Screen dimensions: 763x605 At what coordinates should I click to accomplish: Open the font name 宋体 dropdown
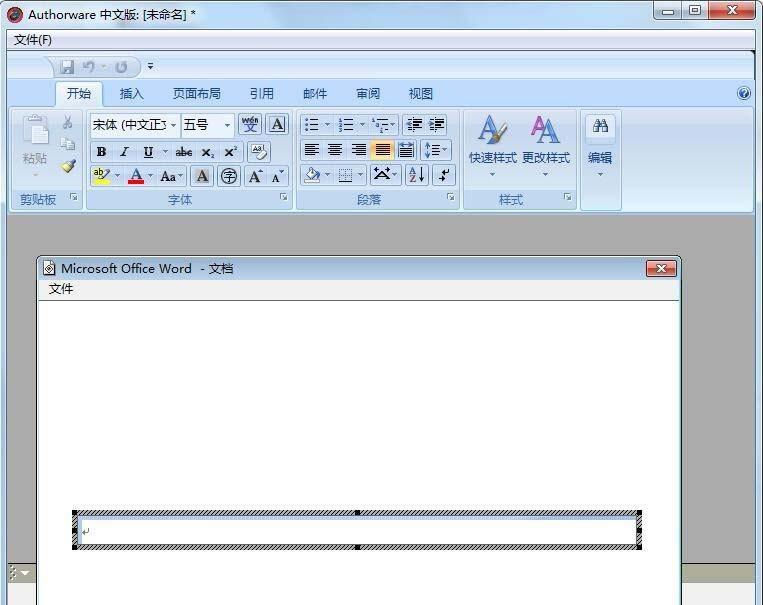[x=173, y=125]
